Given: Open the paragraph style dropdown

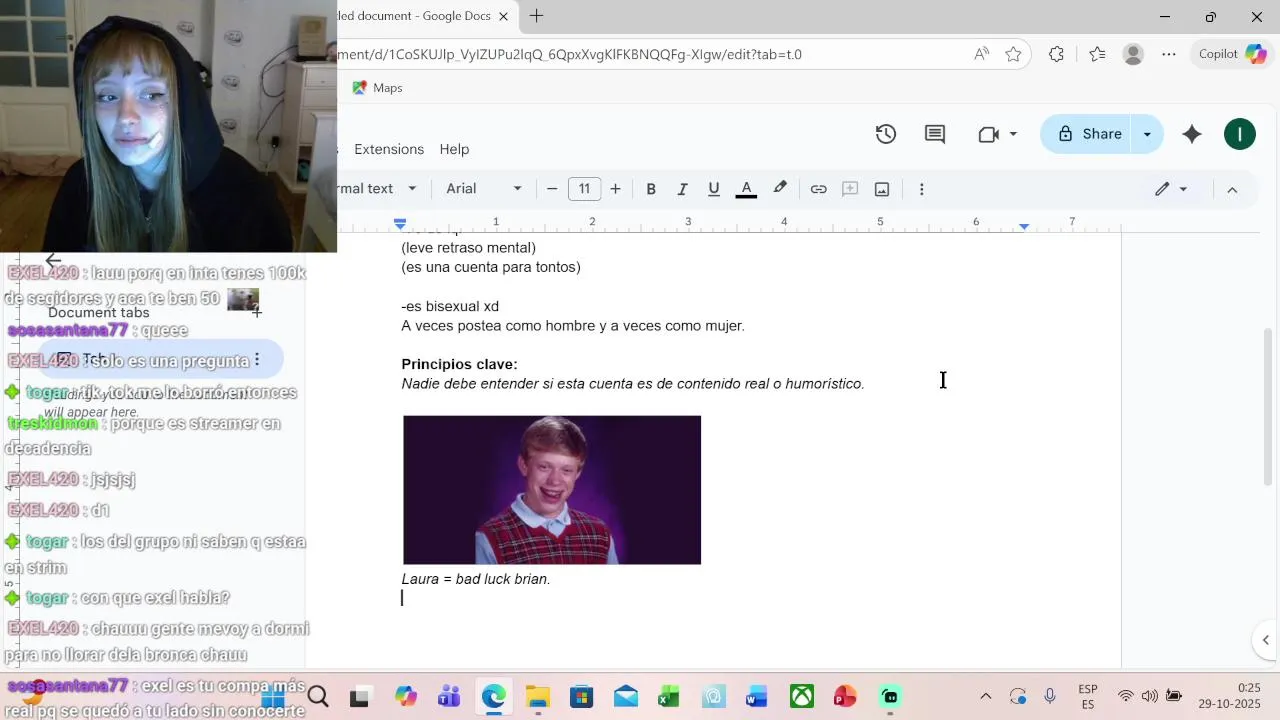Looking at the screenshot, I should [377, 189].
